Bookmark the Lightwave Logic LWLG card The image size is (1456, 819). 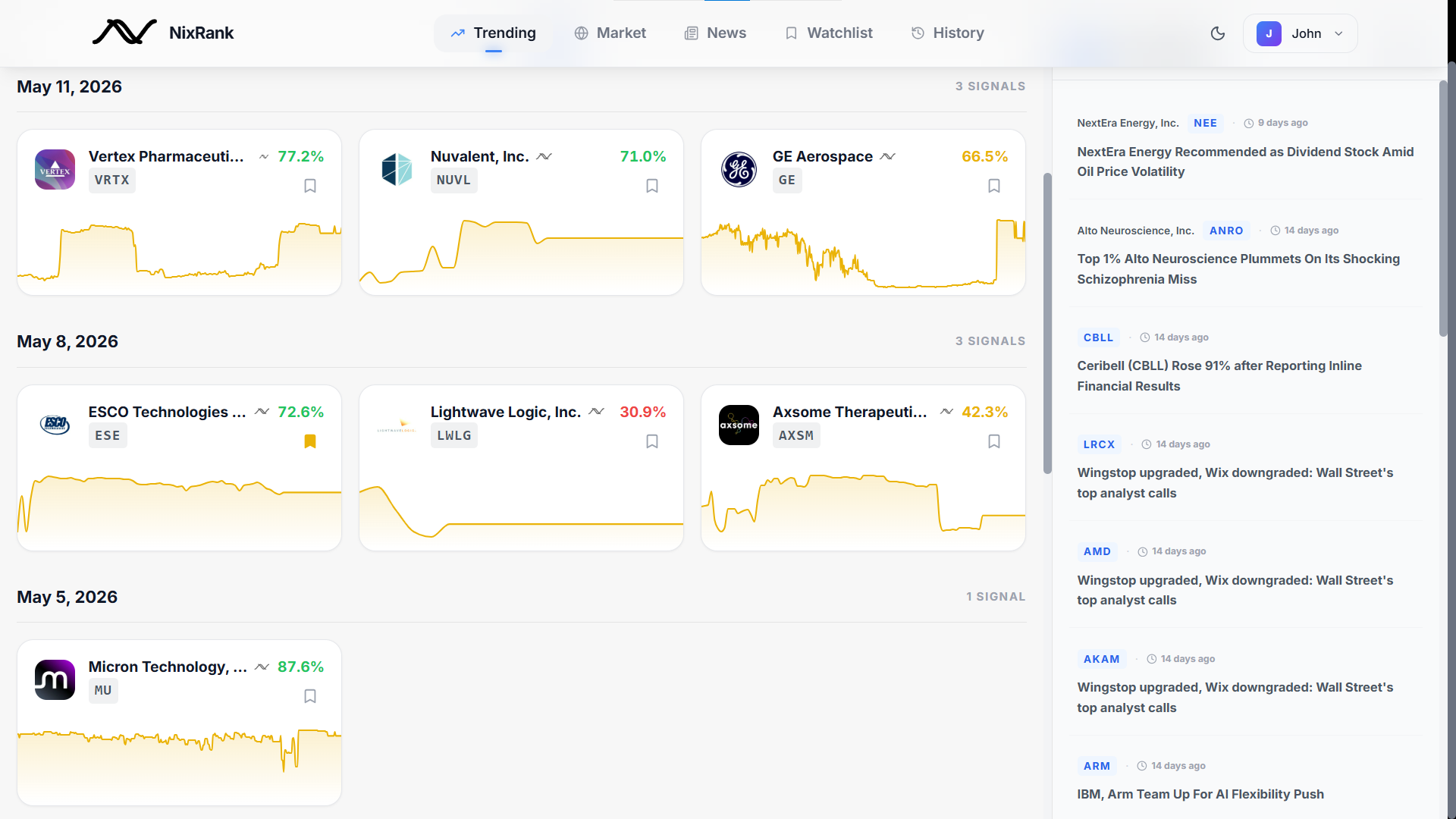(652, 441)
